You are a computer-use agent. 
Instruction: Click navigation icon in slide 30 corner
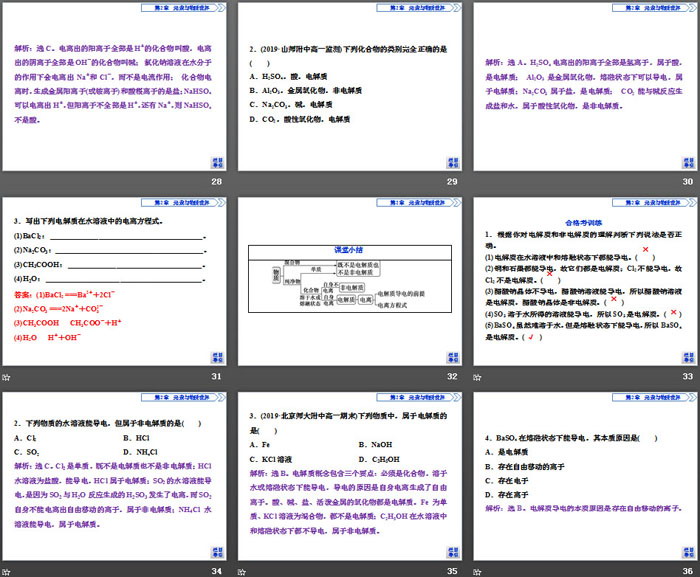tap(688, 163)
